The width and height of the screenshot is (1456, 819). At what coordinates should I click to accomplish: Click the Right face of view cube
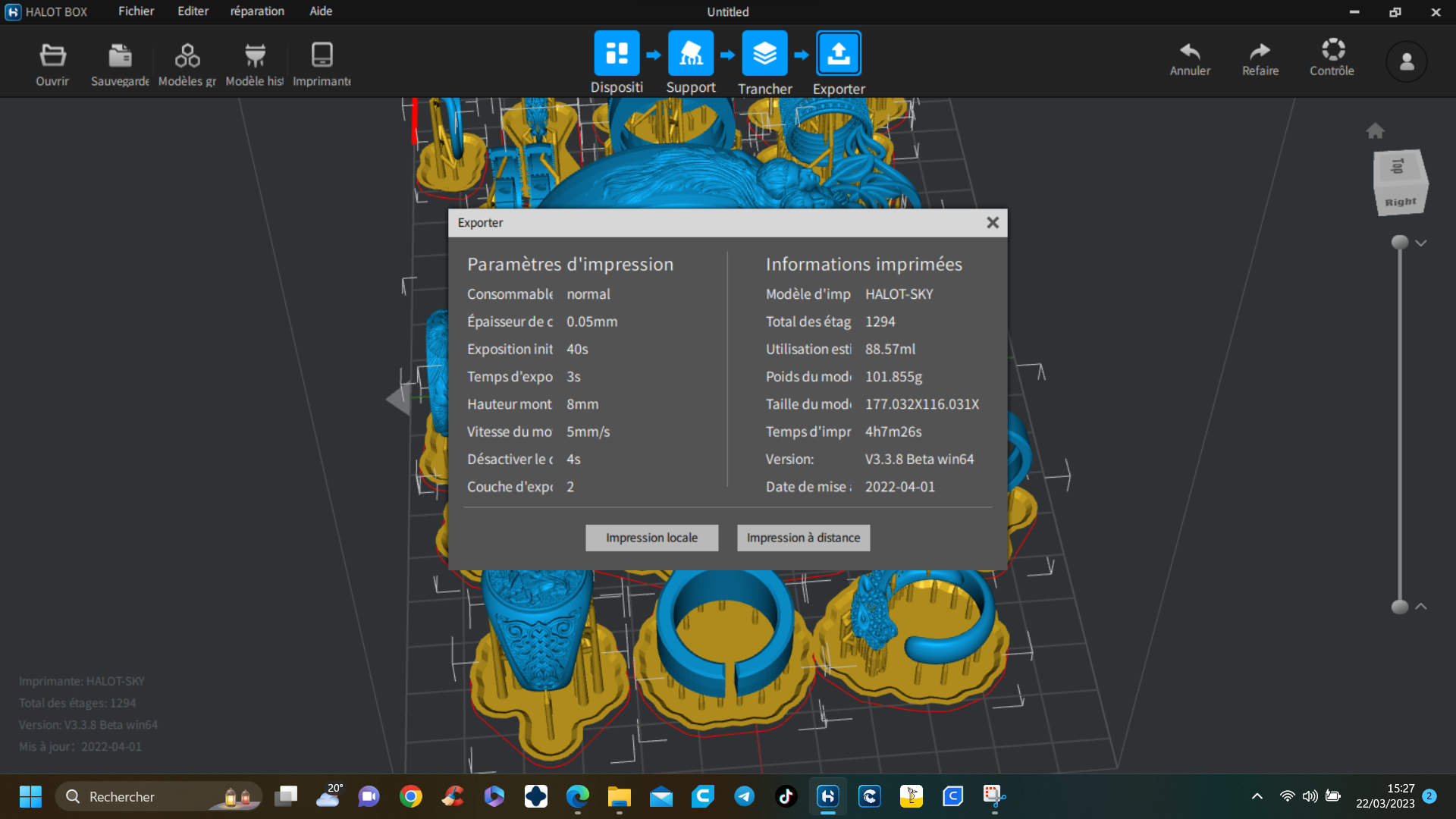coord(1401,200)
